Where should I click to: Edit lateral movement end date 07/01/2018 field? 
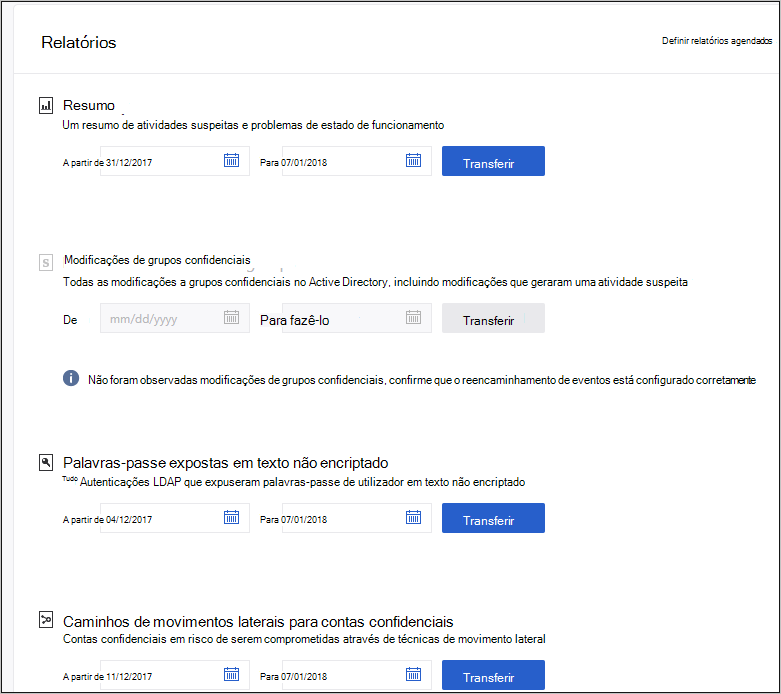[x=357, y=675]
